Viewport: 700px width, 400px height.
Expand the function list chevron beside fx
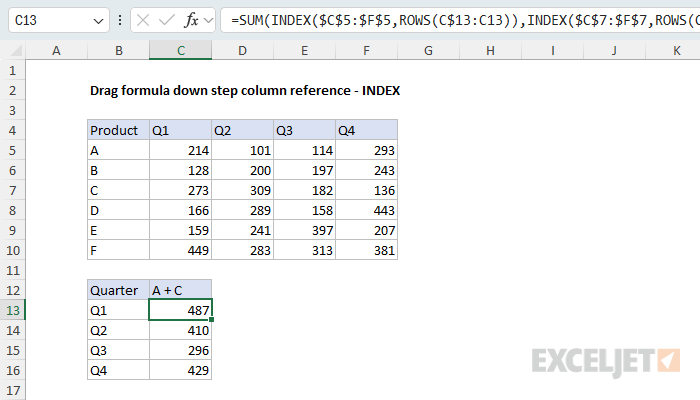(x=208, y=20)
